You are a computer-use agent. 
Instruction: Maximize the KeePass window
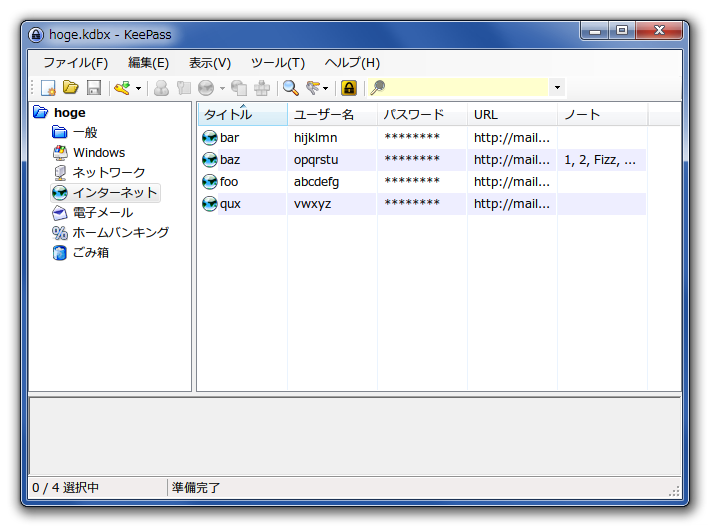click(622, 31)
